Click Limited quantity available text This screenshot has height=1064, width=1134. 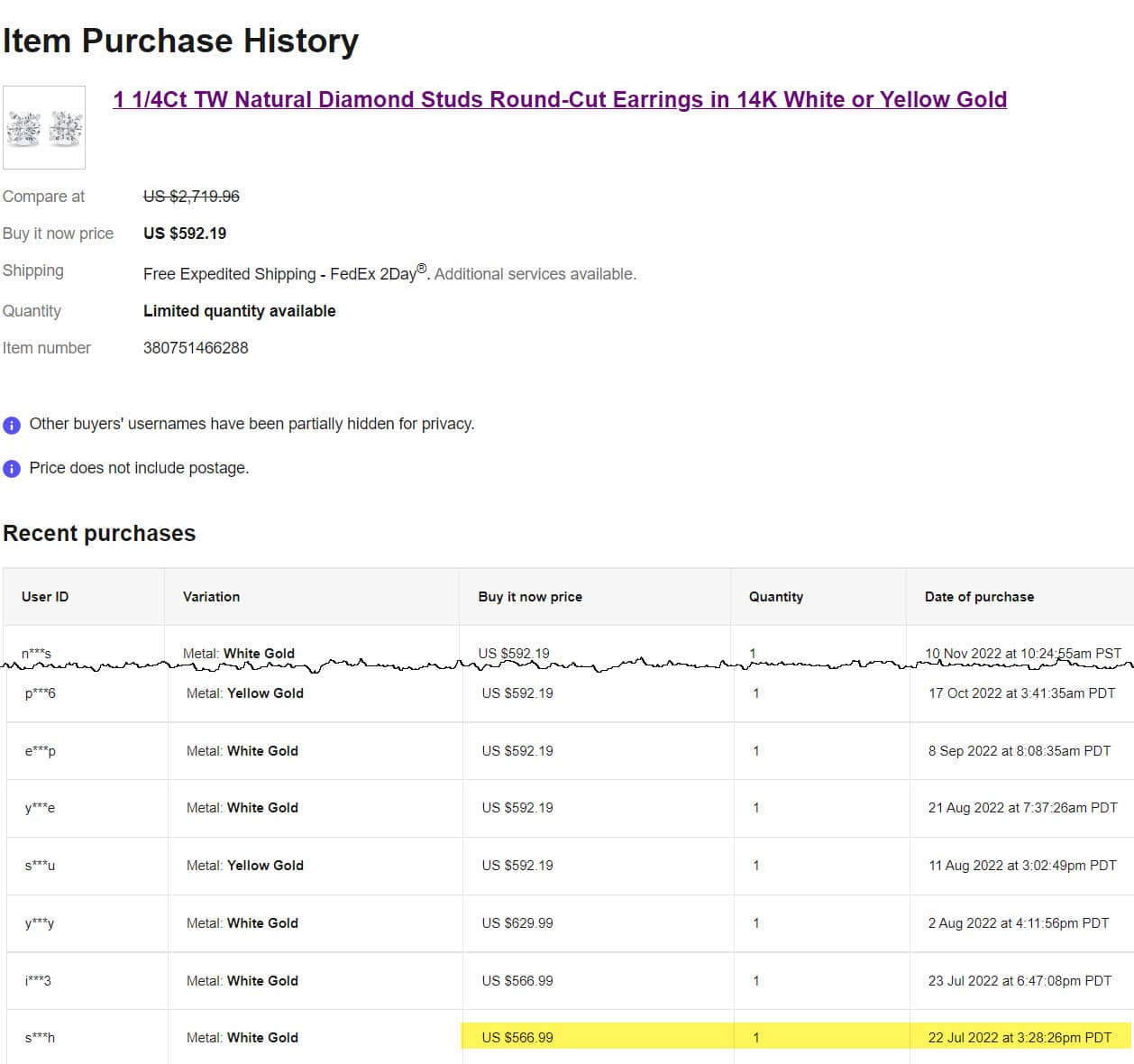pyautogui.click(x=240, y=311)
